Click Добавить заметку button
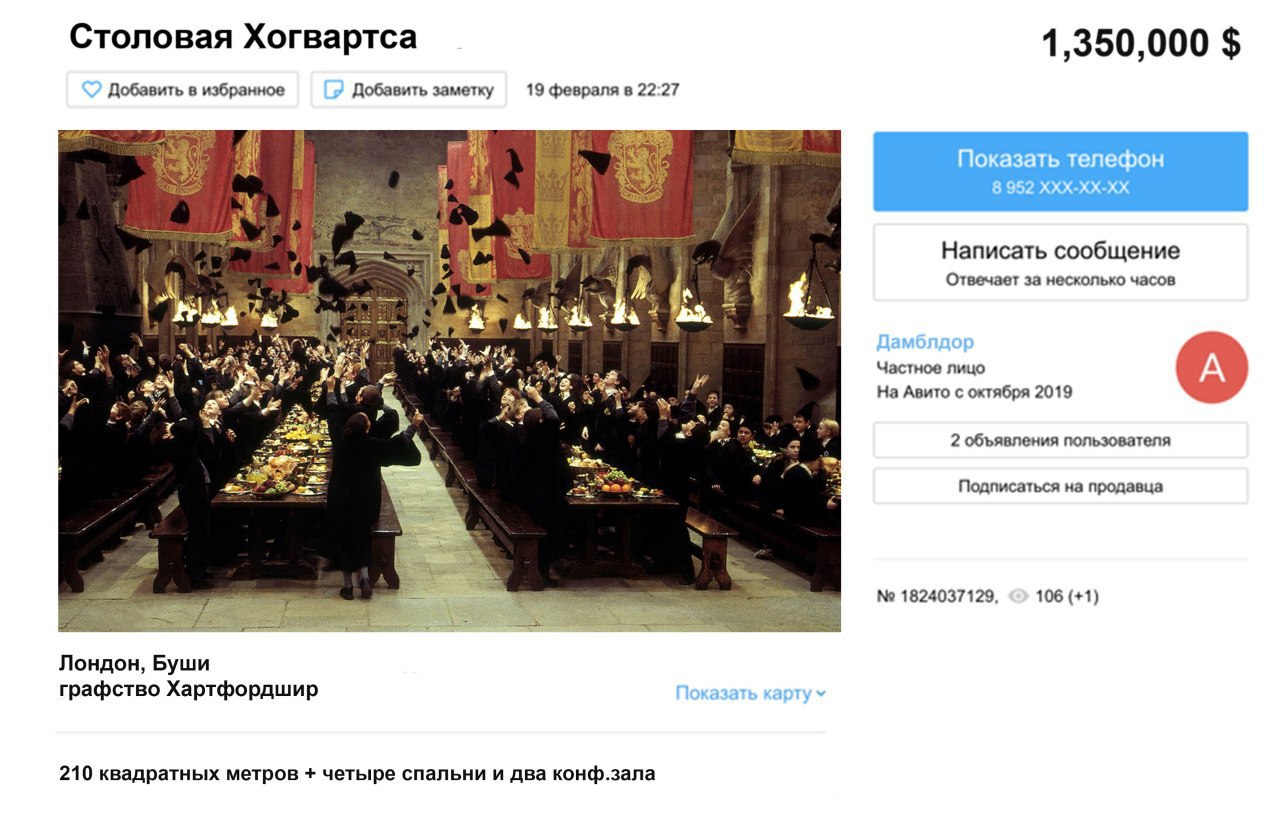Viewport: 1280px width, 822px height. tap(409, 90)
